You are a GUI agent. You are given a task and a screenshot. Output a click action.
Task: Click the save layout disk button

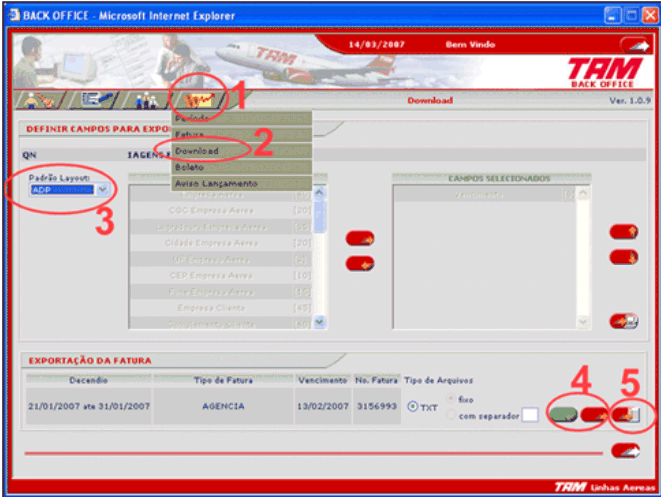(x=624, y=321)
